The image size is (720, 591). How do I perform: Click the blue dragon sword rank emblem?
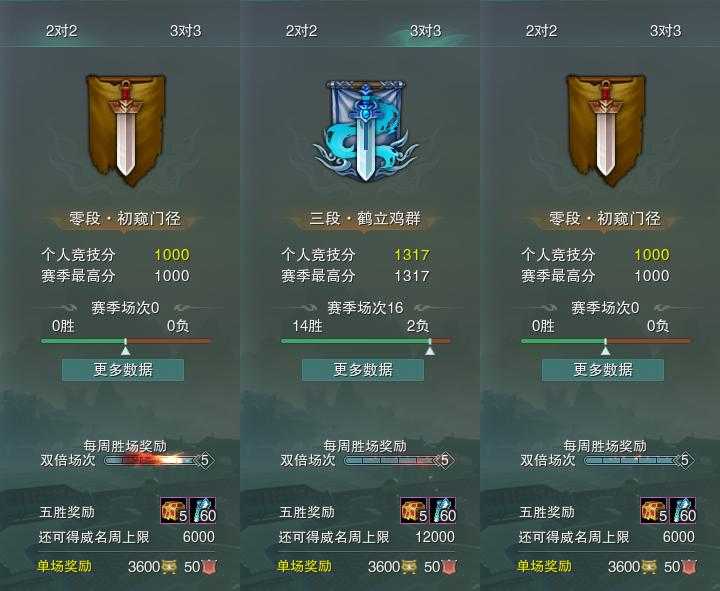366,130
